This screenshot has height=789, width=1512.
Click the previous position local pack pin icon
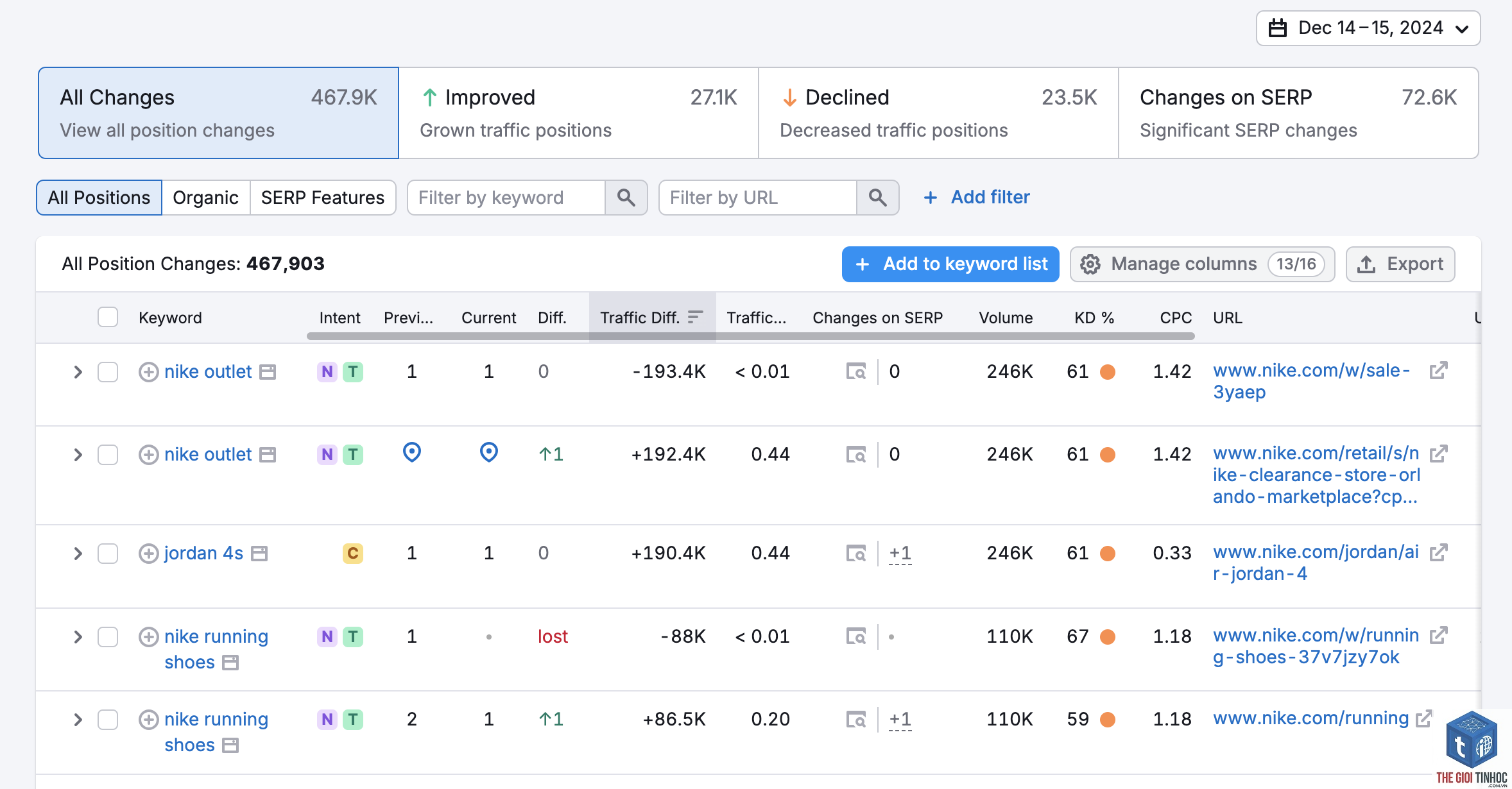click(412, 453)
